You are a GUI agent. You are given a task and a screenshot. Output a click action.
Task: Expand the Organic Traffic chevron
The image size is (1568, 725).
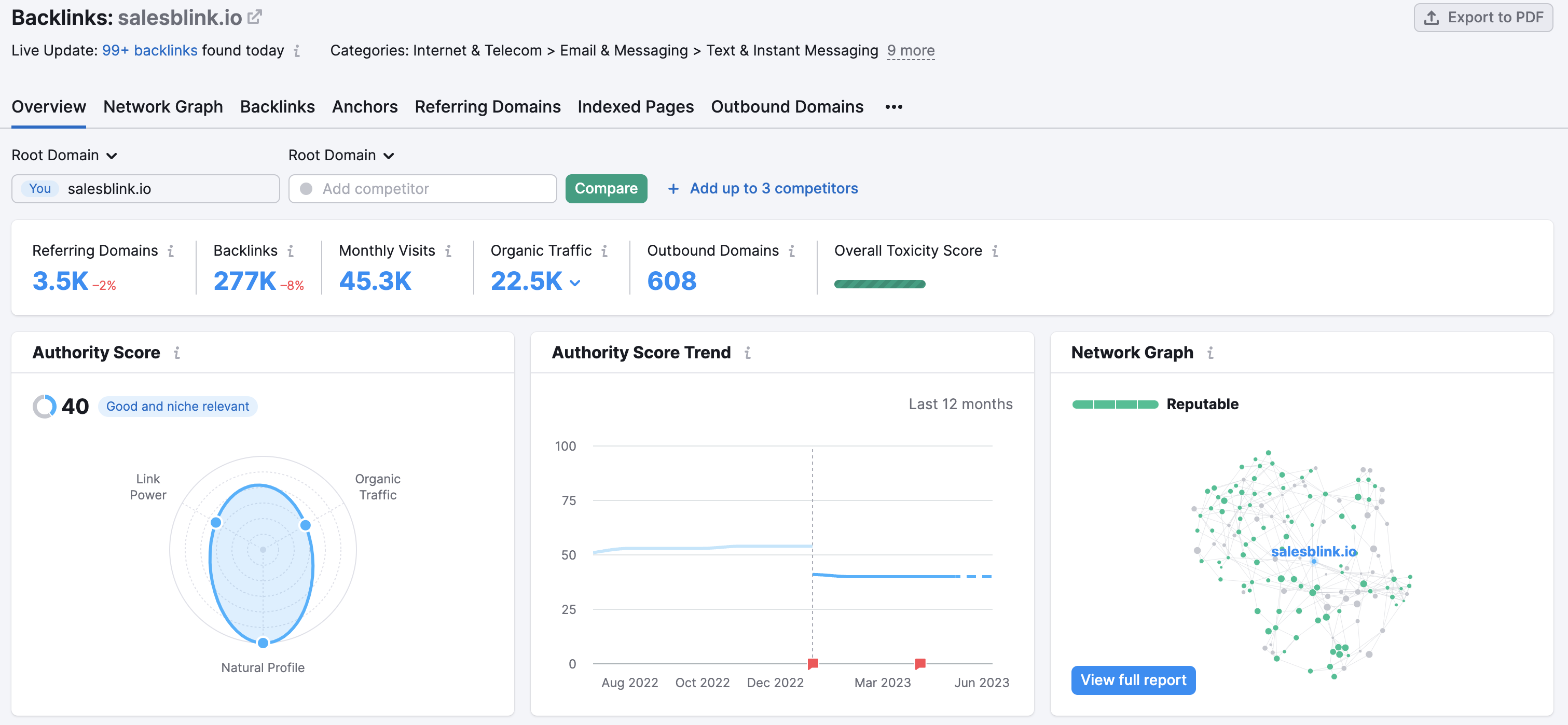(x=574, y=283)
